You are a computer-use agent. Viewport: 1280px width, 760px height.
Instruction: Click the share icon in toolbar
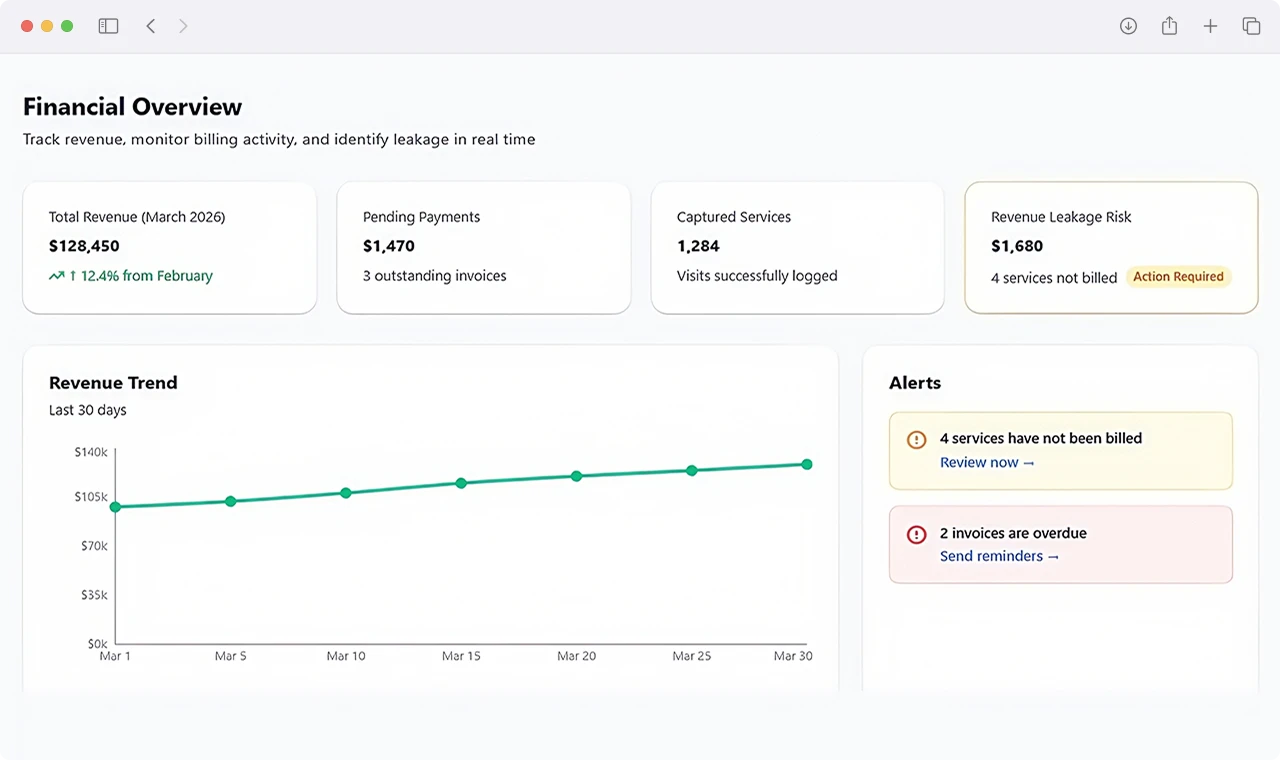[1169, 26]
